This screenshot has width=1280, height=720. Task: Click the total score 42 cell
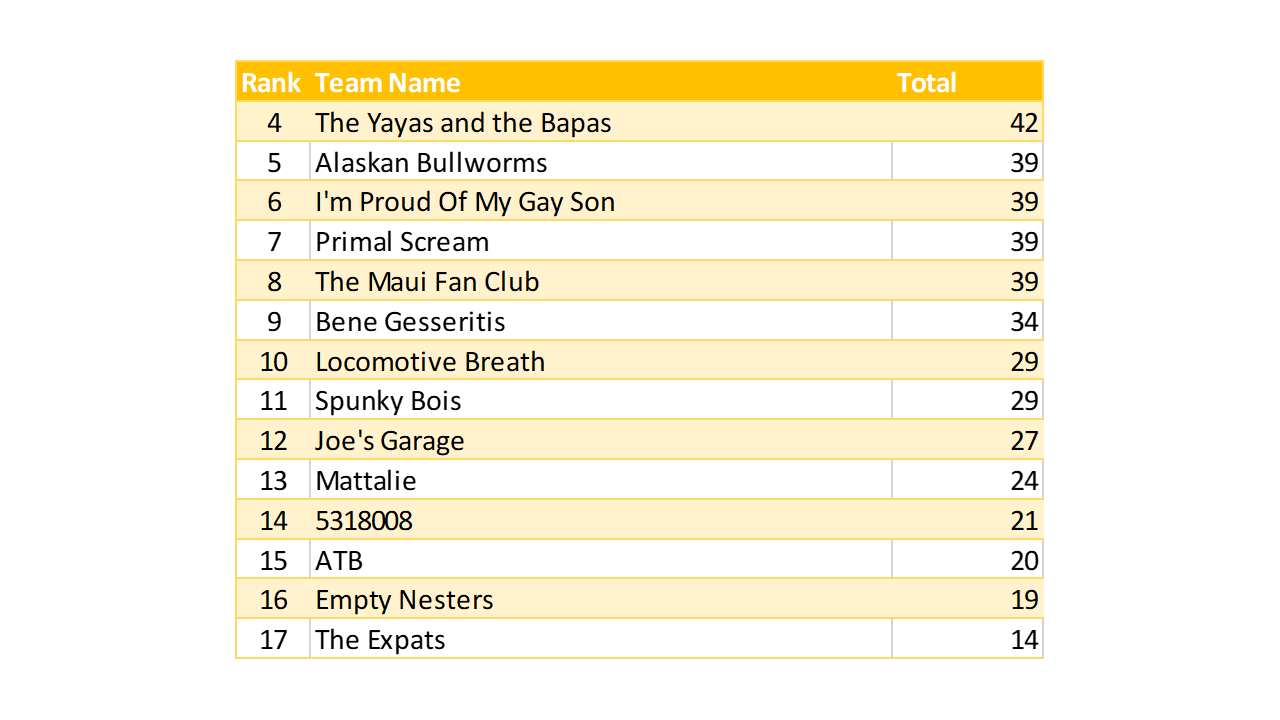pyautogui.click(x=1023, y=123)
